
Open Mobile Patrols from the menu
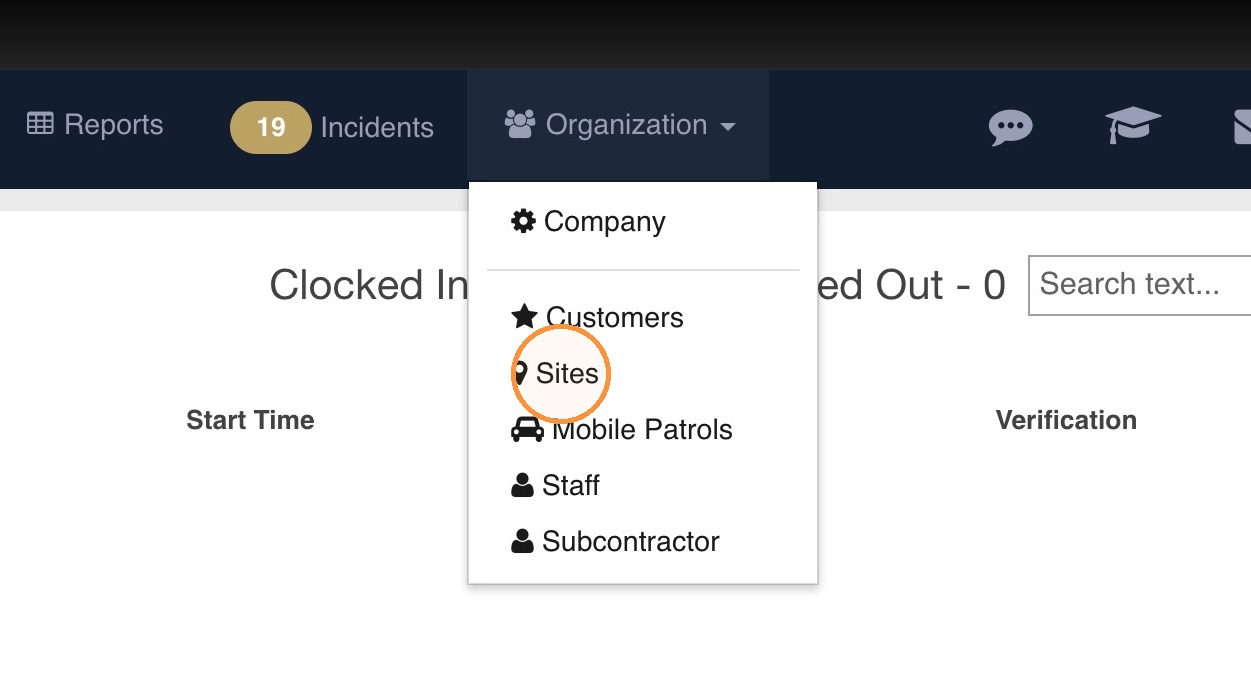643,429
